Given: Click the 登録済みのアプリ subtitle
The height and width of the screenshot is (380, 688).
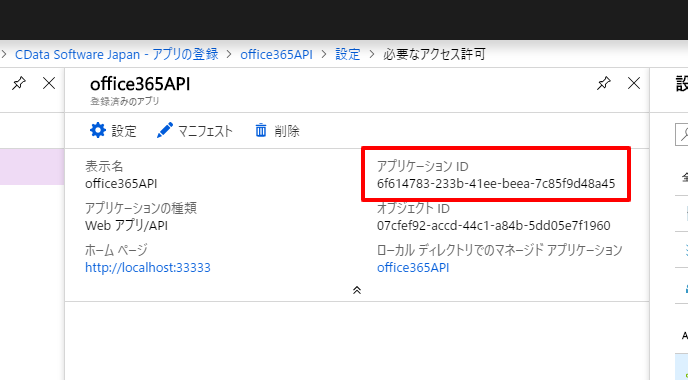Looking at the screenshot, I should (x=125, y=101).
